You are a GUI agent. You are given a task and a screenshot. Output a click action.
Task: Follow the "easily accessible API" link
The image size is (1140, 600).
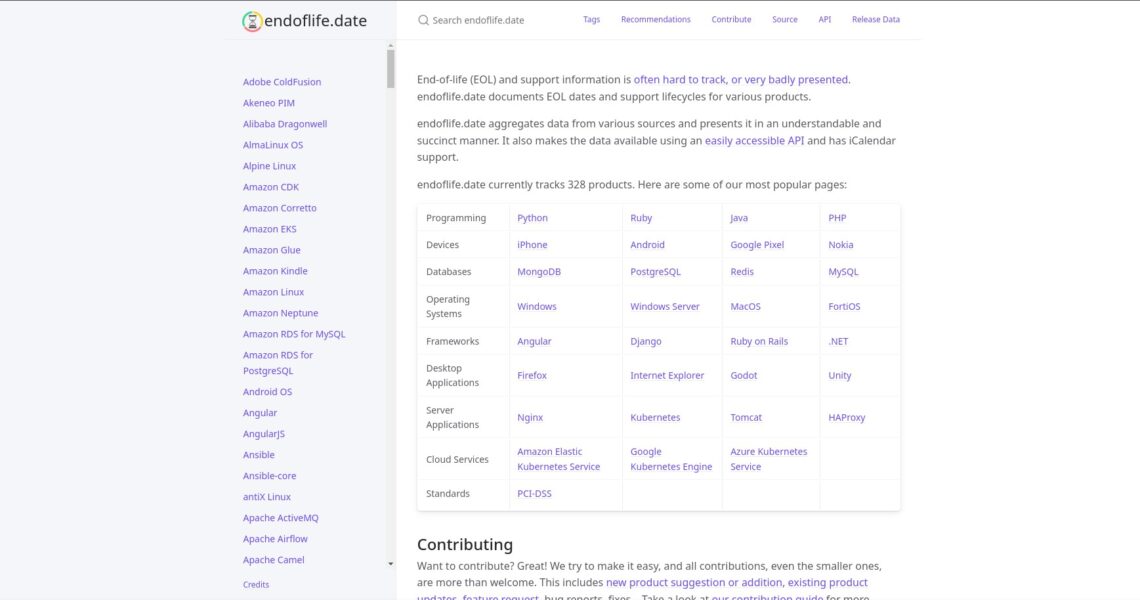[x=754, y=141]
